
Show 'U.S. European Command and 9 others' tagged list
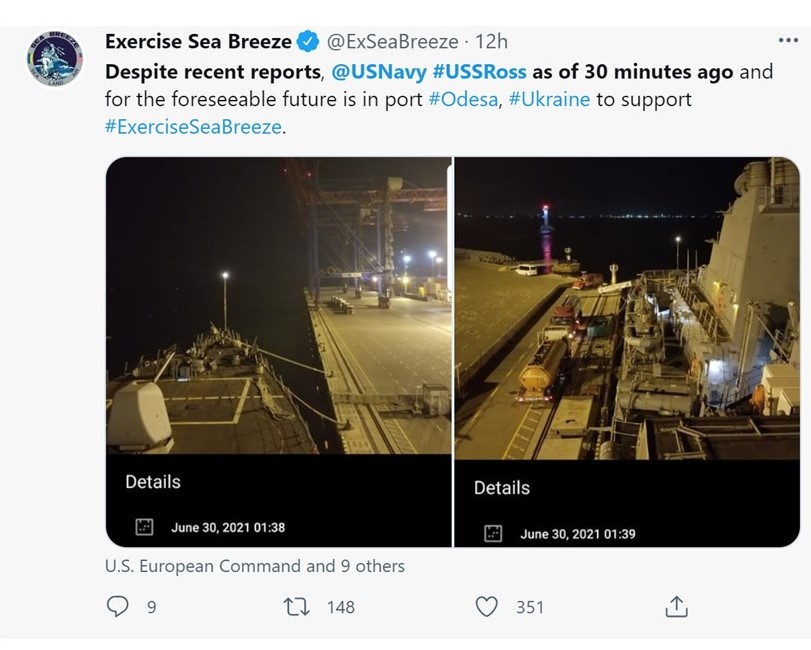(255, 566)
